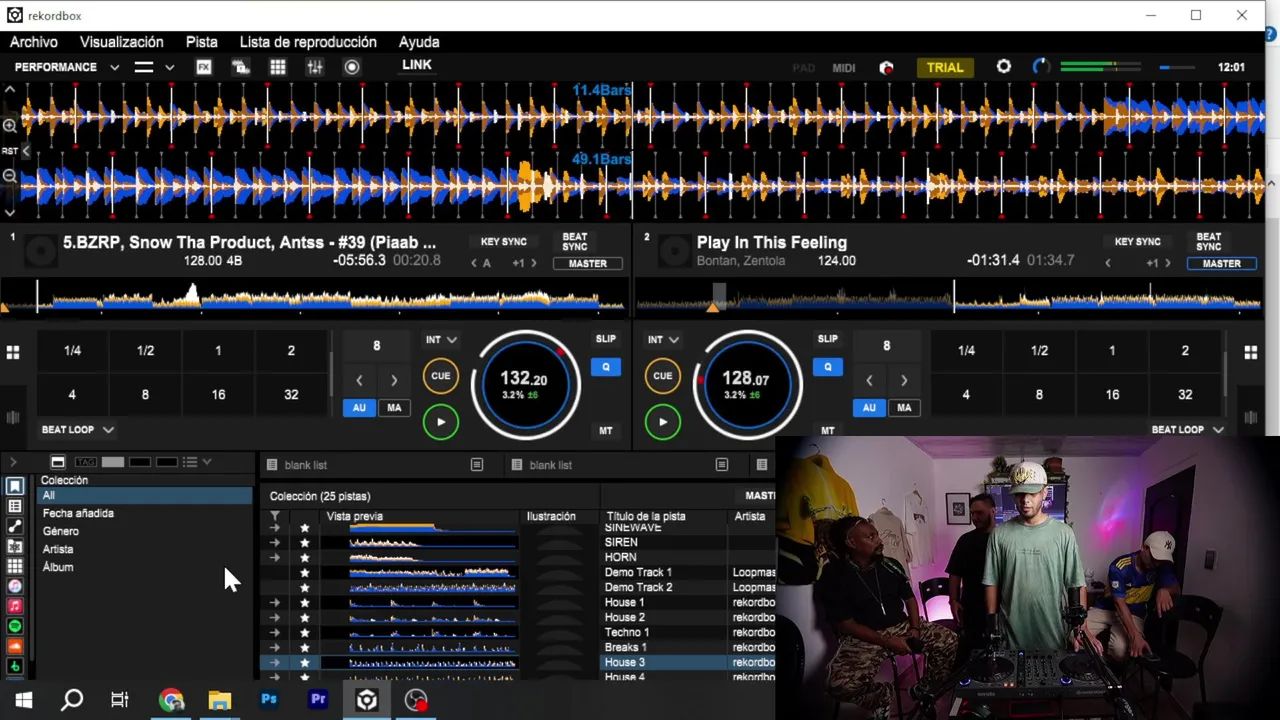
Task: Open the Lista de reproducción menu
Action: 308,42
